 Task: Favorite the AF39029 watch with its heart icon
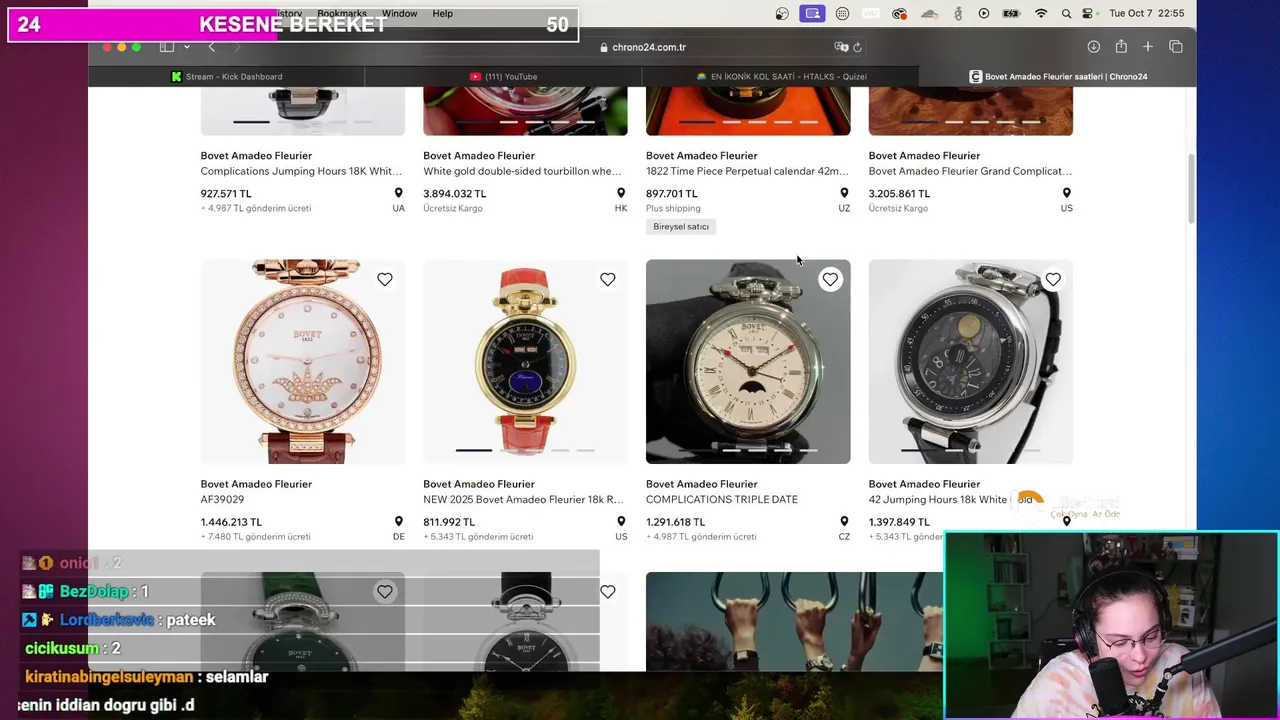(385, 280)
